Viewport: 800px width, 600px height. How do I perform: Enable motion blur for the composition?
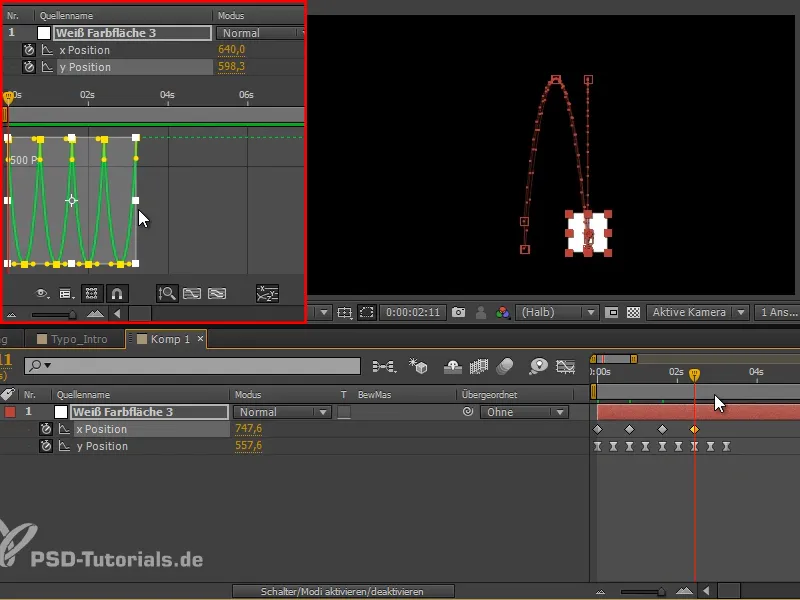[505, 366]
